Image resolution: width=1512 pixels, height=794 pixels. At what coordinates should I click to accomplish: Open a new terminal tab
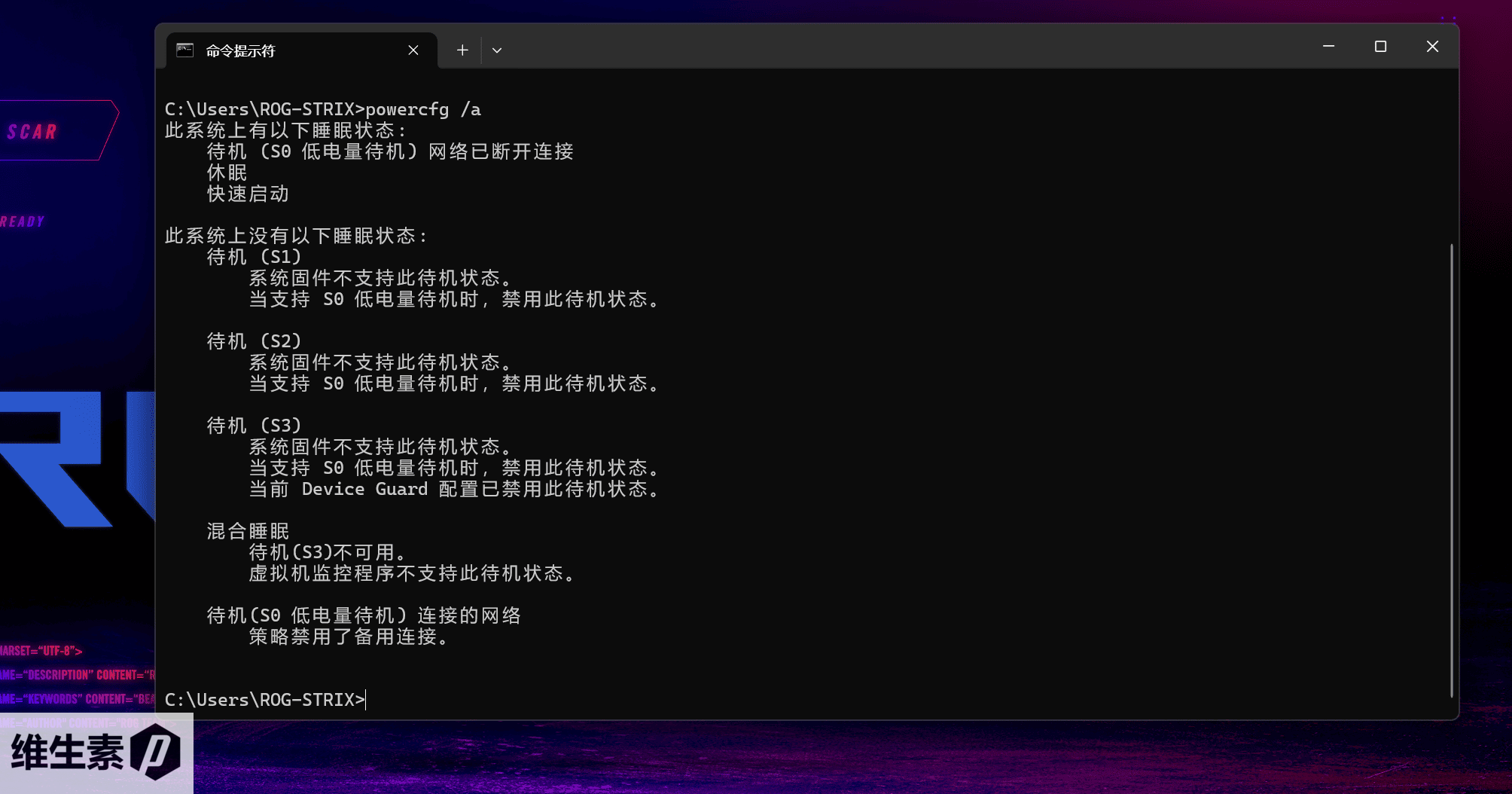462,50
